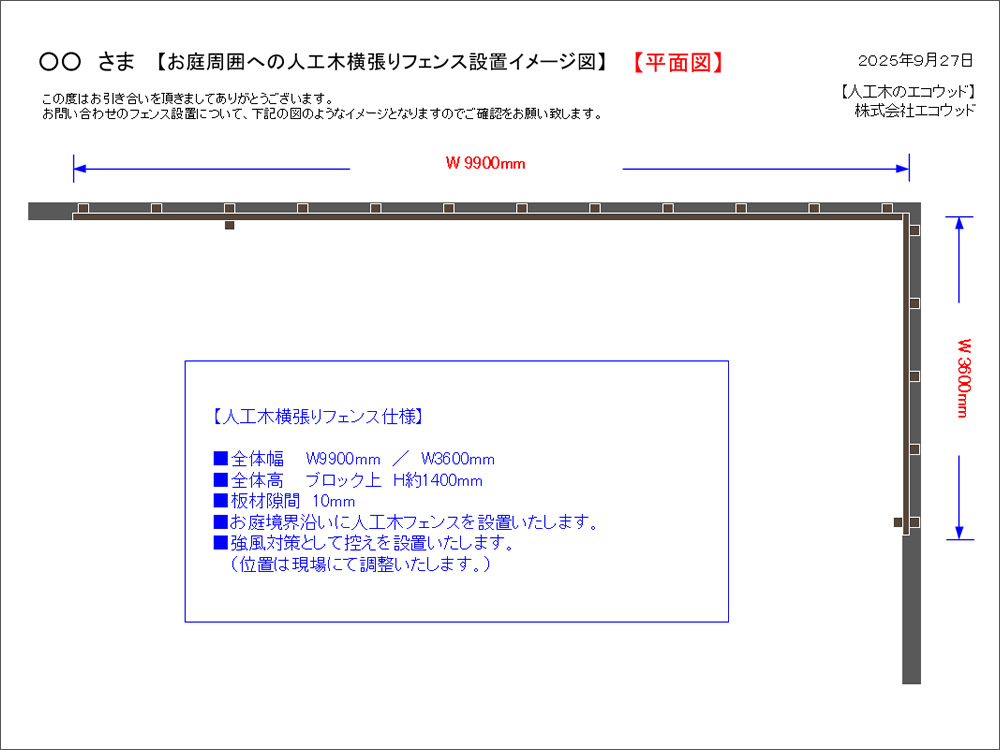Select the company name 株式会社エコウッド
This screenshot has width=1000, height=750.
[x=914, y=111]
